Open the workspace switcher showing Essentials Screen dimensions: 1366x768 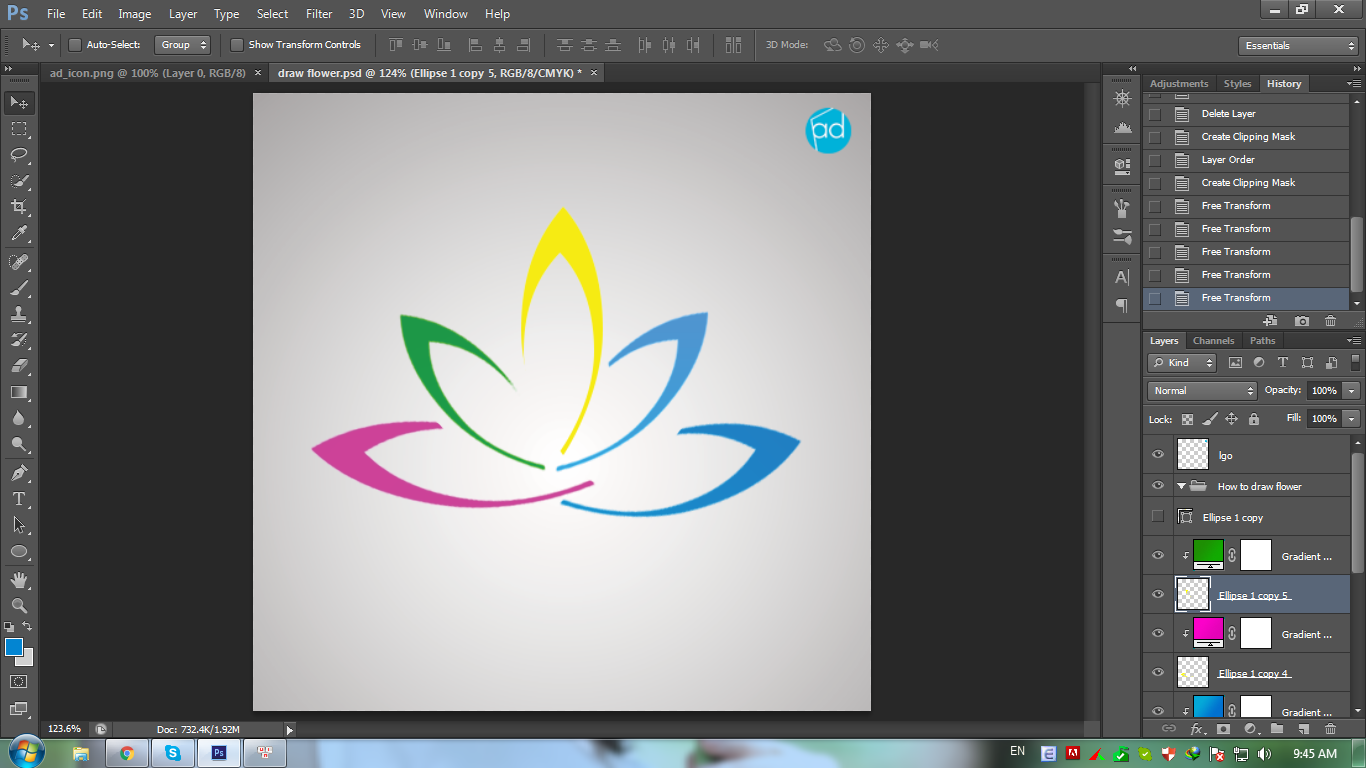coord(1296,45)
